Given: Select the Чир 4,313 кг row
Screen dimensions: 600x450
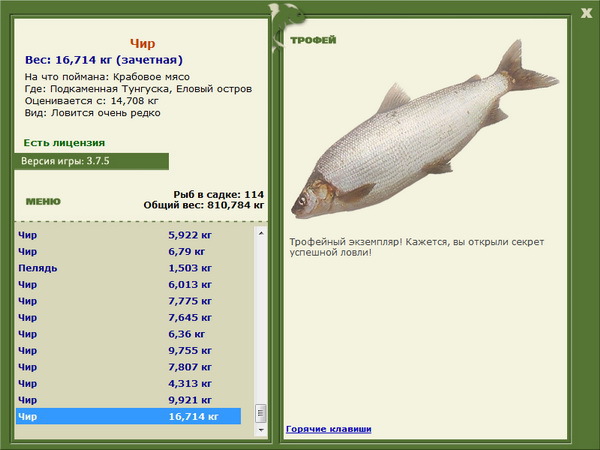Looking at the screenshot, I should (x=129, y=383).
